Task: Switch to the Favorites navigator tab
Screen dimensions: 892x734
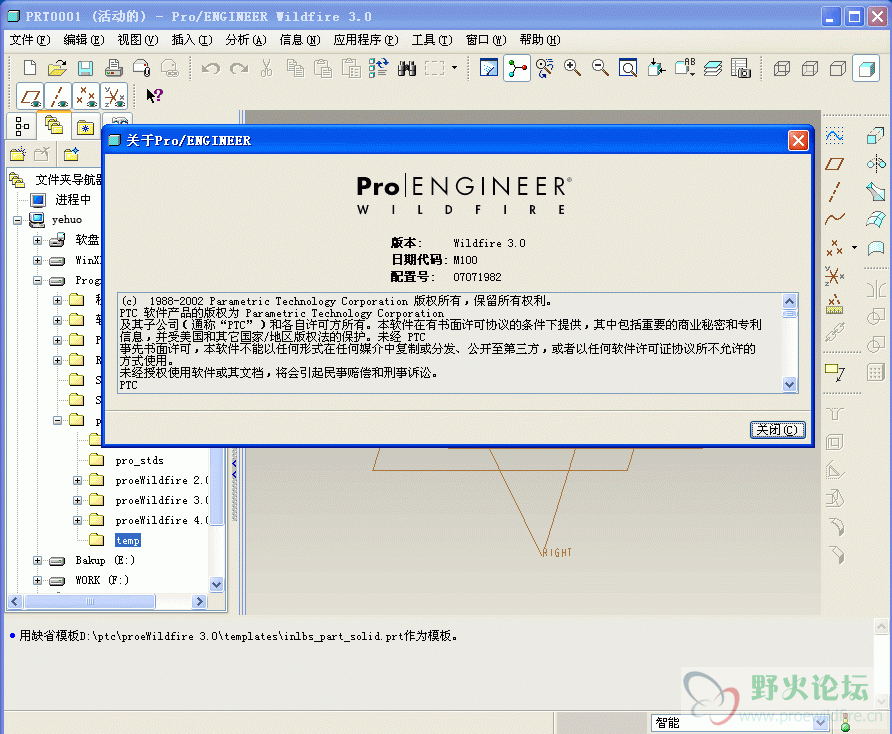Action: pos(85,126)
